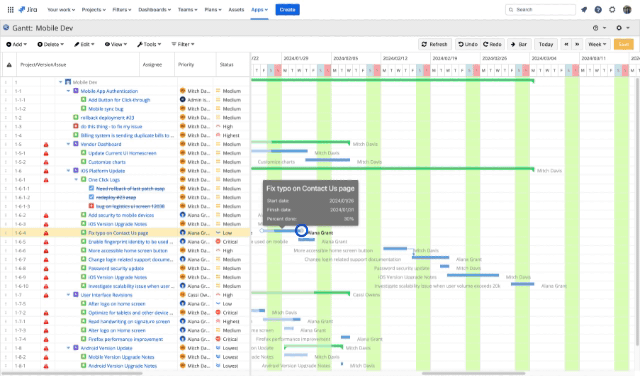
Task: Redo the last change
Action: tap(492, 44)
